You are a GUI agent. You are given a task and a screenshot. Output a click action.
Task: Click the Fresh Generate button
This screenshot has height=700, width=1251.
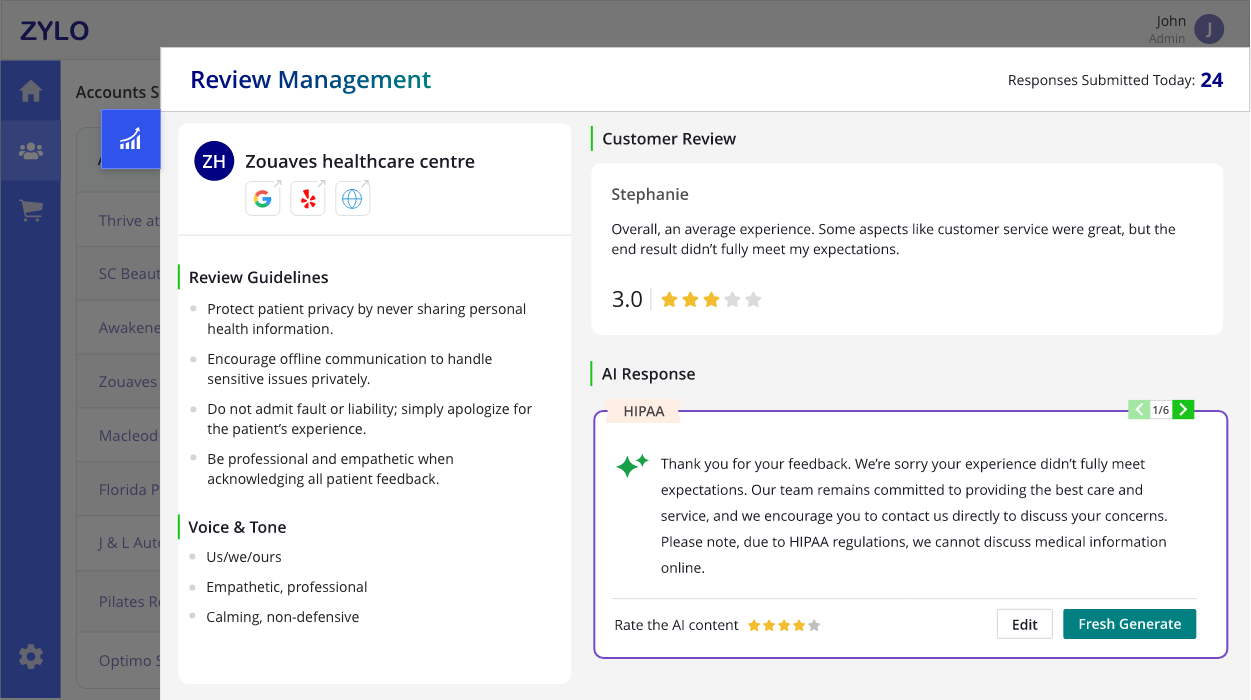pos(1129,624)
